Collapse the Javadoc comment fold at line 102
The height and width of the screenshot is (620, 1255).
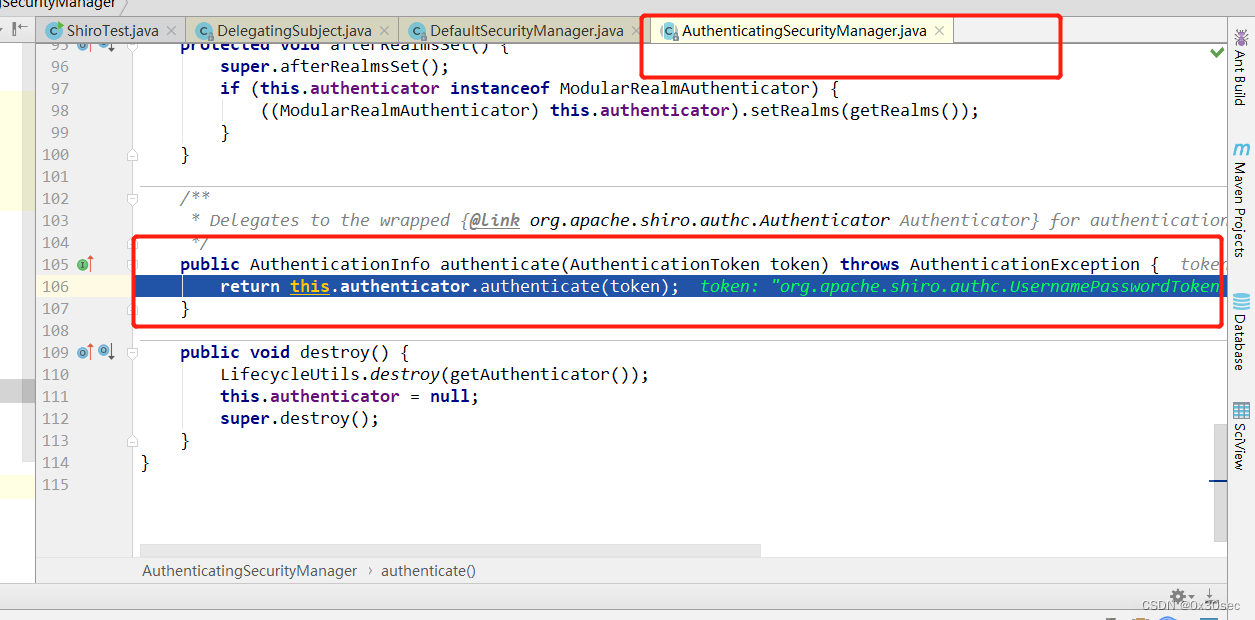132,199
